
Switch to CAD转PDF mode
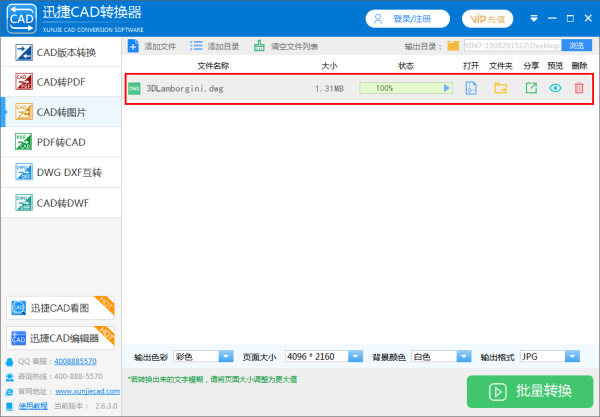(x=61, y=82)
